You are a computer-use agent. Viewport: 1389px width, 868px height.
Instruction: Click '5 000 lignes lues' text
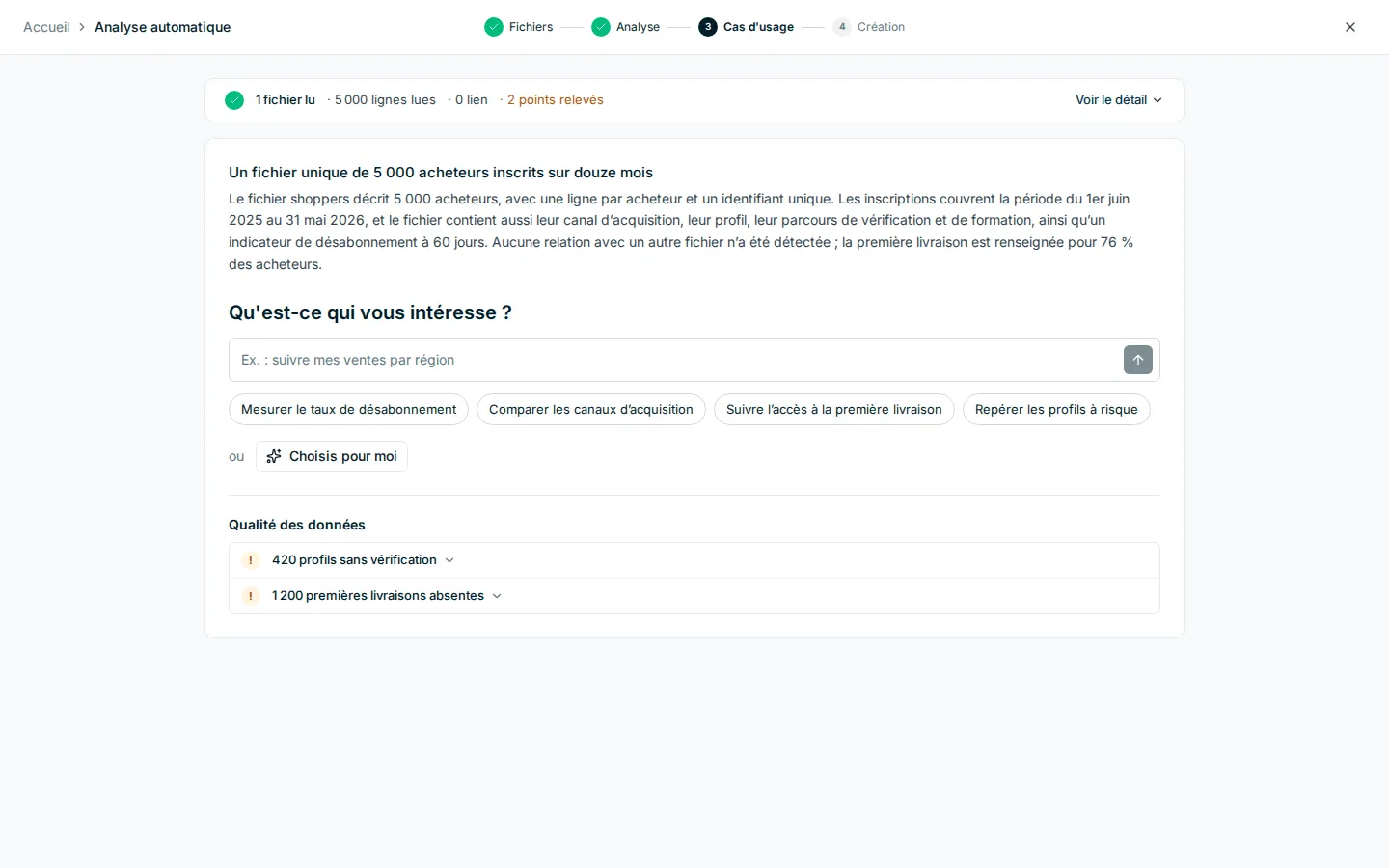(x=385, y=100)
